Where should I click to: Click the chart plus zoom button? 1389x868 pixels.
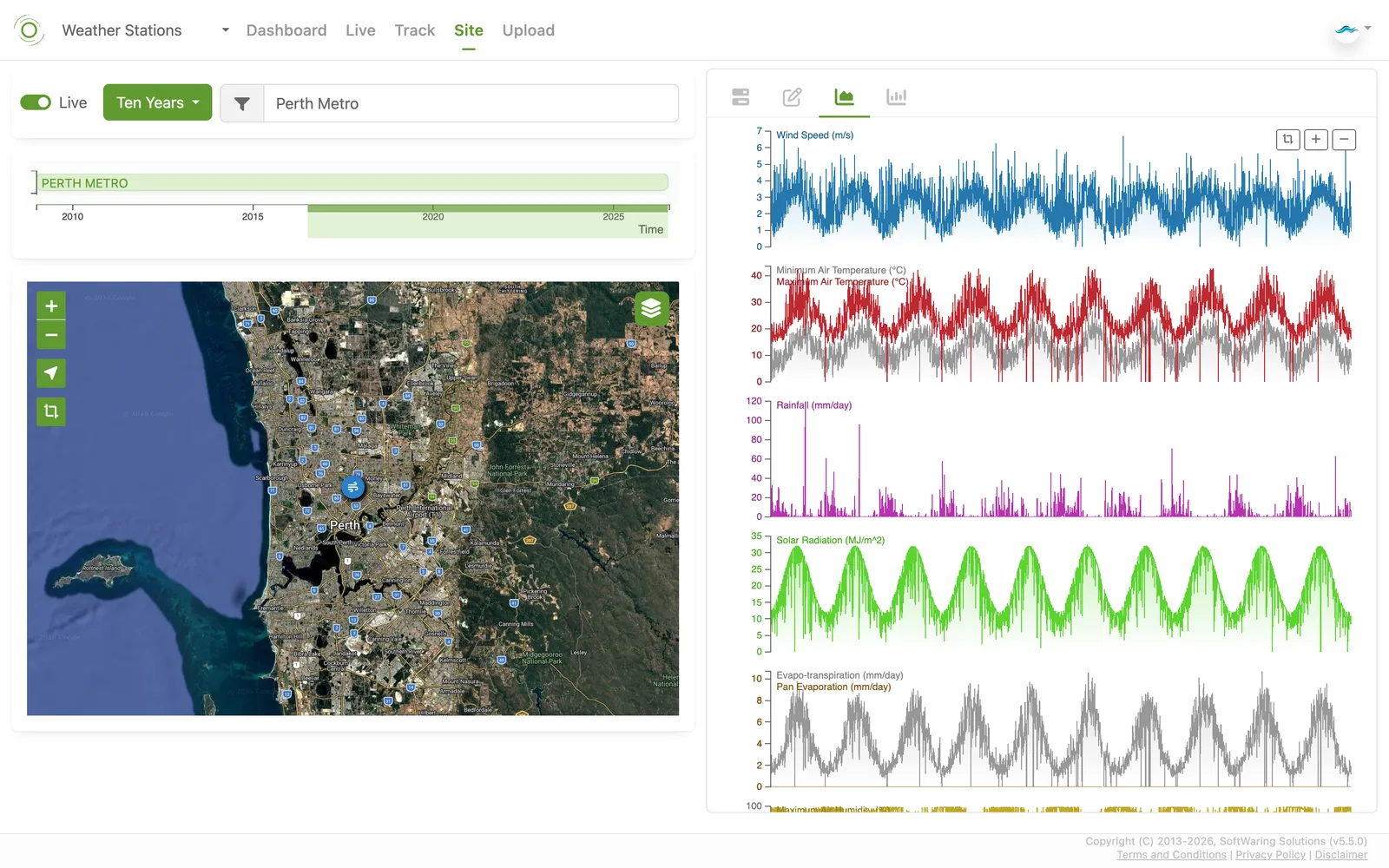tap(1316, 139)
